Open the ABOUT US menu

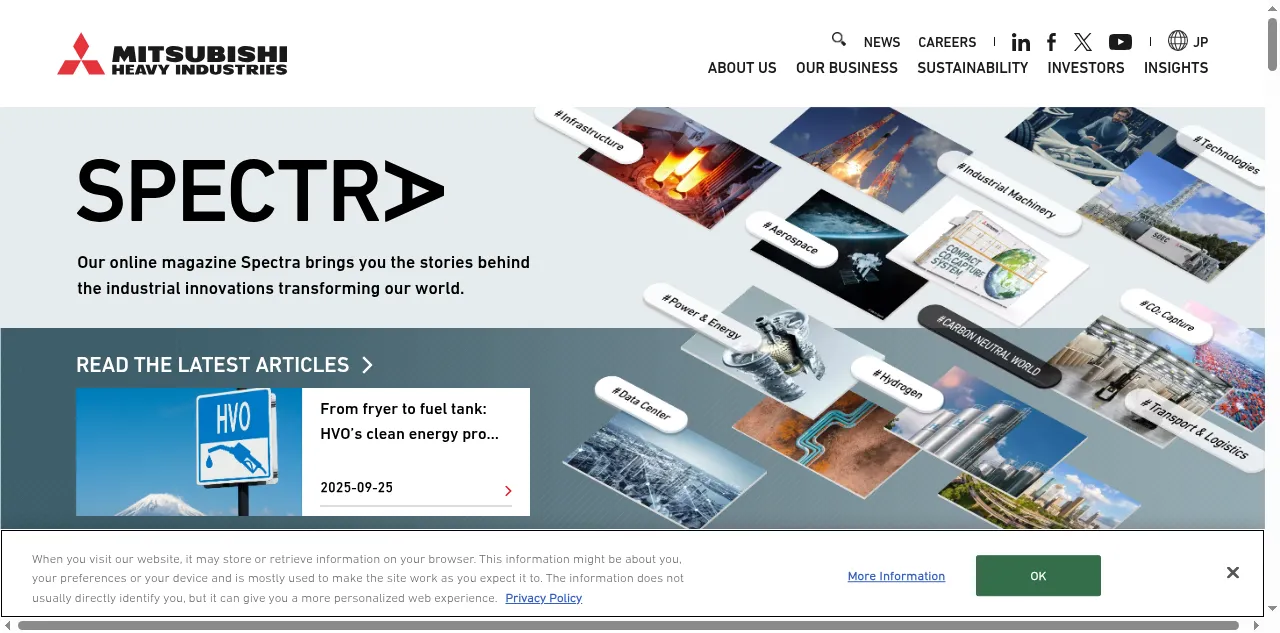coord(742,68)
